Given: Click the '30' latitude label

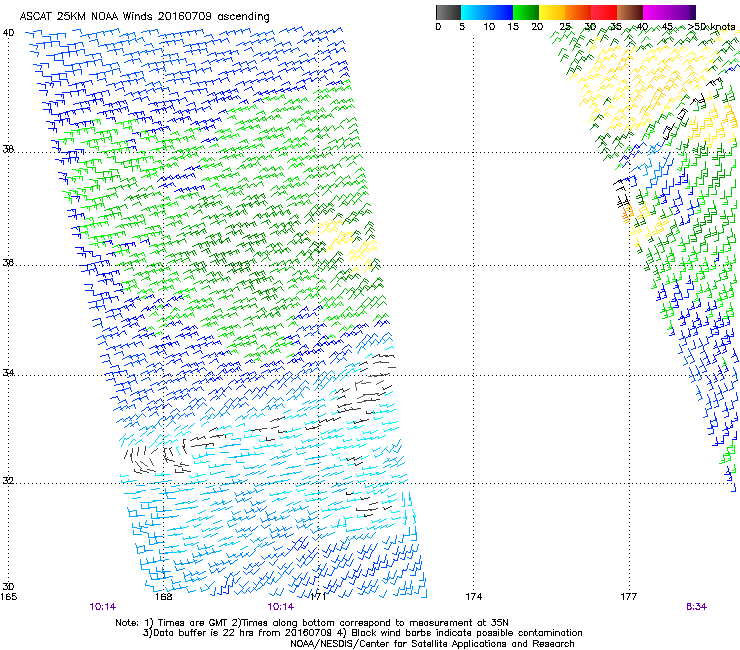Looking at the screenshot, I should click(x=8, y=586).
